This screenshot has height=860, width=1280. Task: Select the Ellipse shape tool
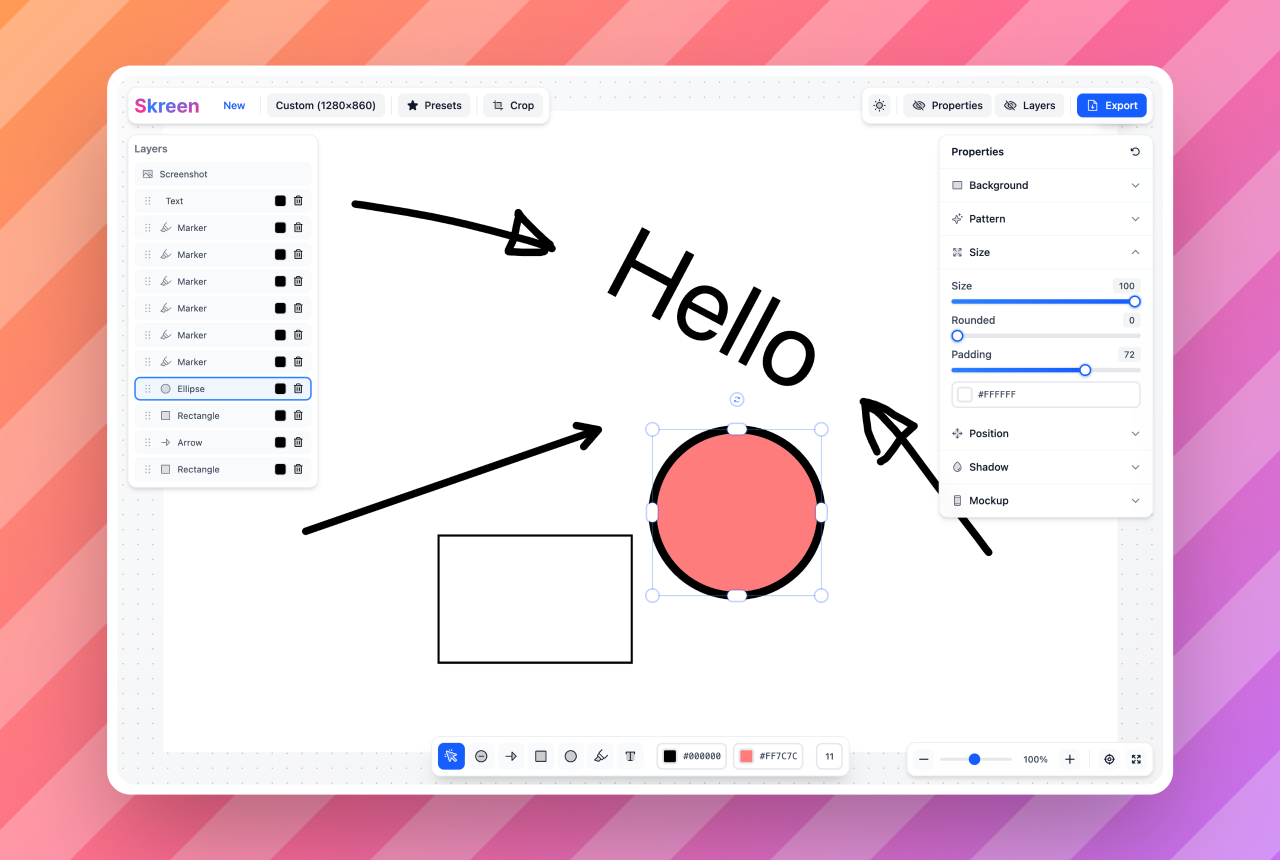click(x=571, y=756)
